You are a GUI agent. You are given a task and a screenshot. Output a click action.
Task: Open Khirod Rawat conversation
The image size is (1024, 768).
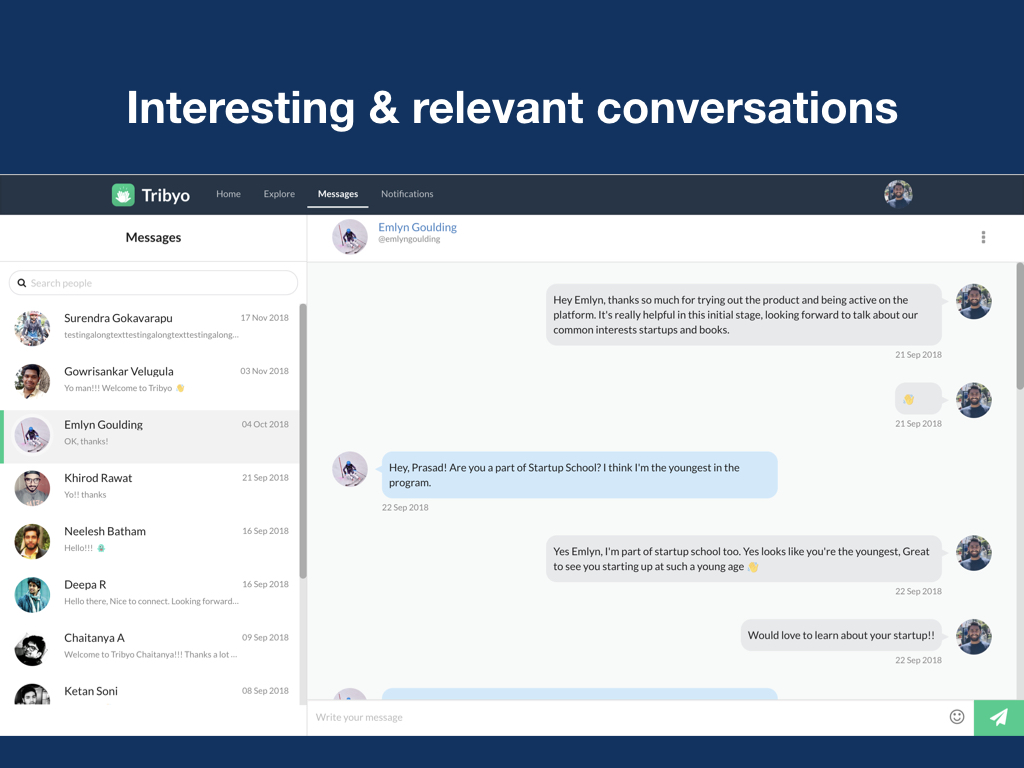tap(150, 490)
